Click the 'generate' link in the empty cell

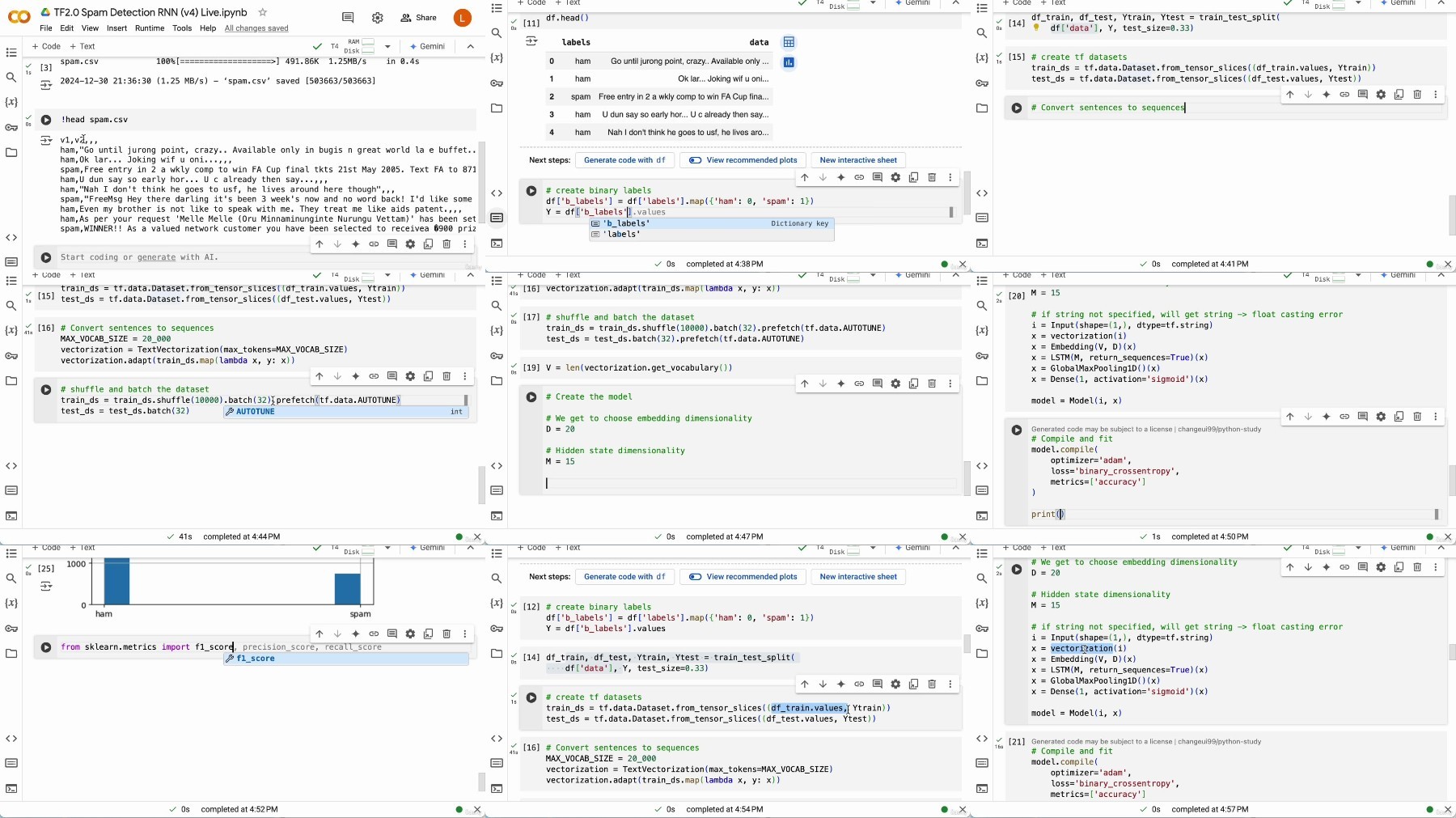click(x=156, y=257)
